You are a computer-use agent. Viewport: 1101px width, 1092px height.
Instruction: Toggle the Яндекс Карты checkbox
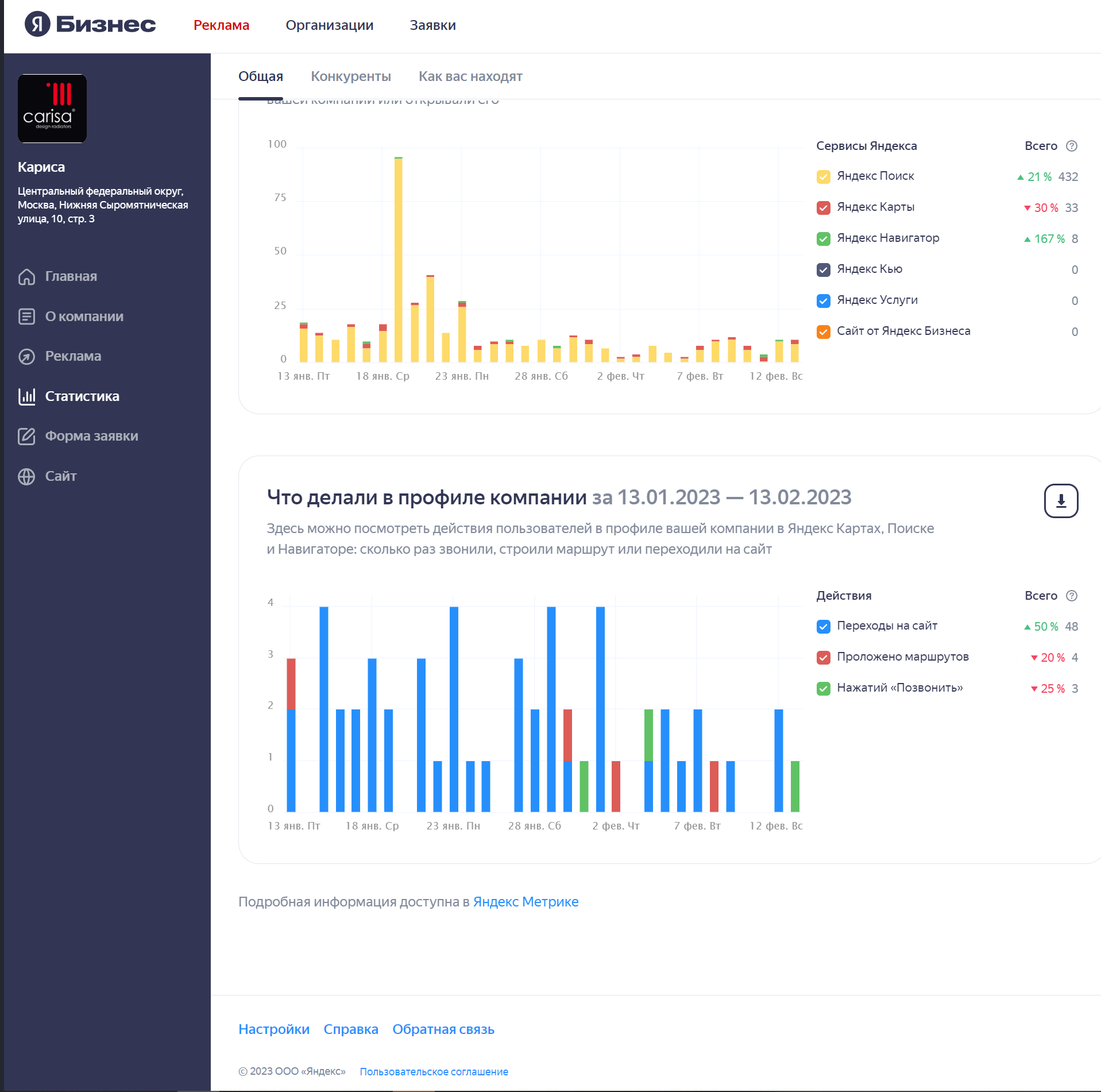pos(823,208)
